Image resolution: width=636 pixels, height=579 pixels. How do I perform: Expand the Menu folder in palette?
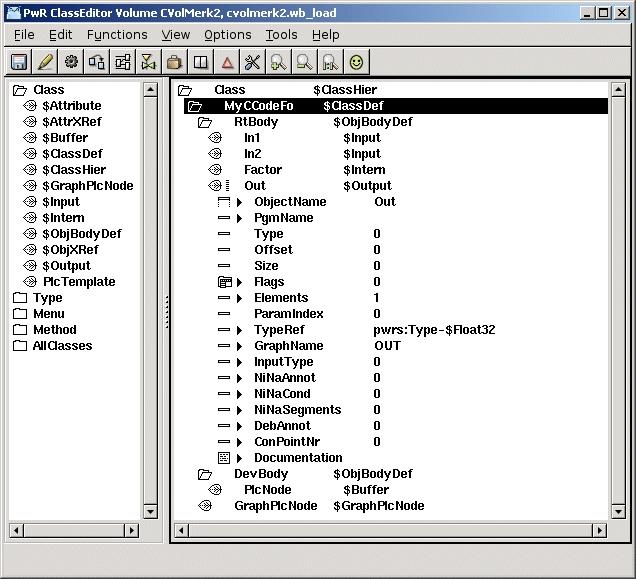pyautogui.click(x=19, y=314)
